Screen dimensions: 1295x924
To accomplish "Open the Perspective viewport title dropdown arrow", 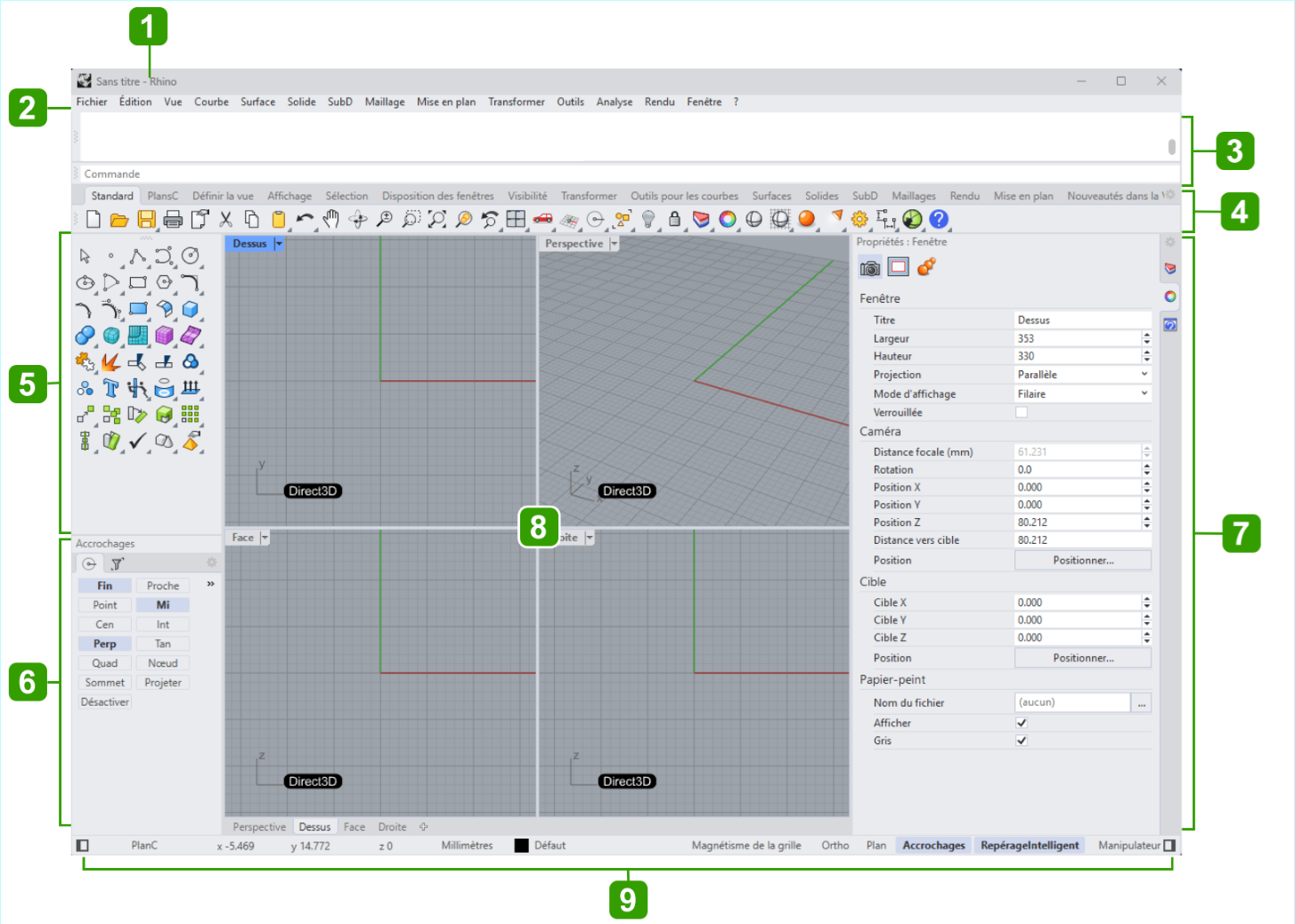I will [x=614, y=244].
